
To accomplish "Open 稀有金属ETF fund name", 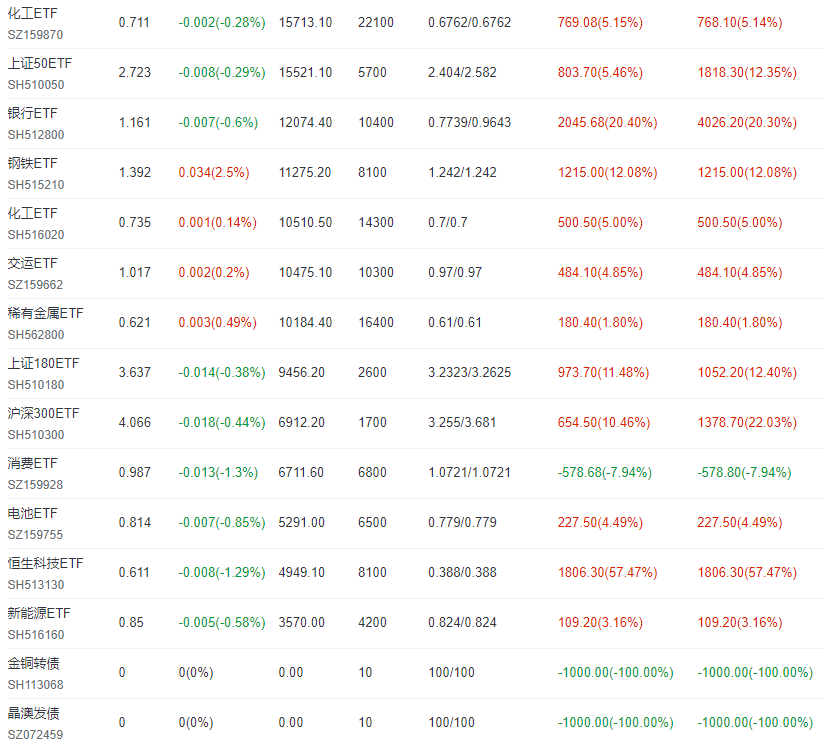I will point(45,313).
